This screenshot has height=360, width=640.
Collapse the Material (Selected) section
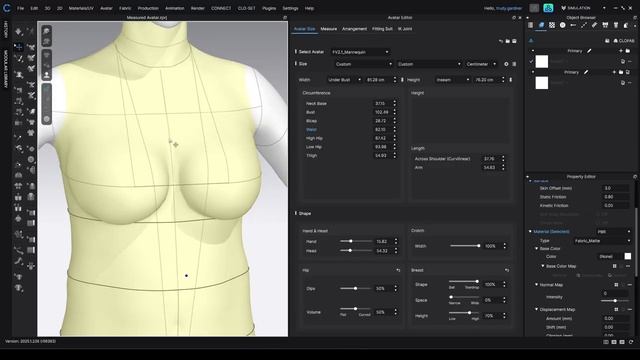pos(530,232)
